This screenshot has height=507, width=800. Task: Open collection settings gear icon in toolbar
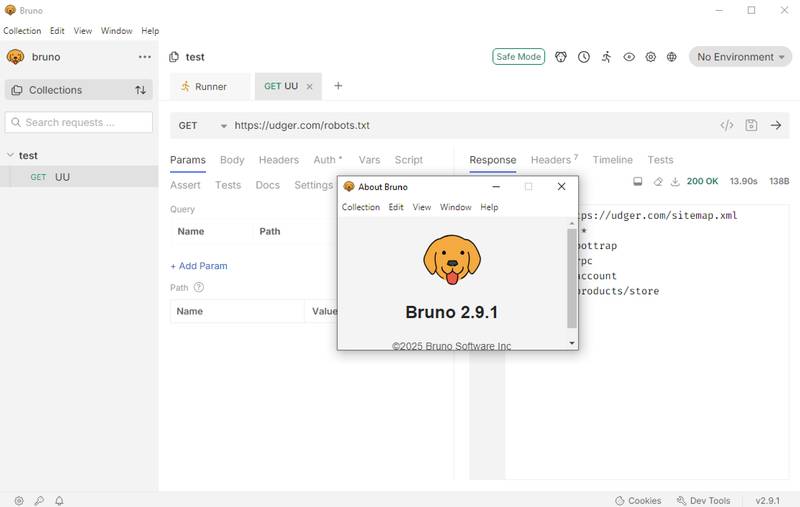click(651, 57)
